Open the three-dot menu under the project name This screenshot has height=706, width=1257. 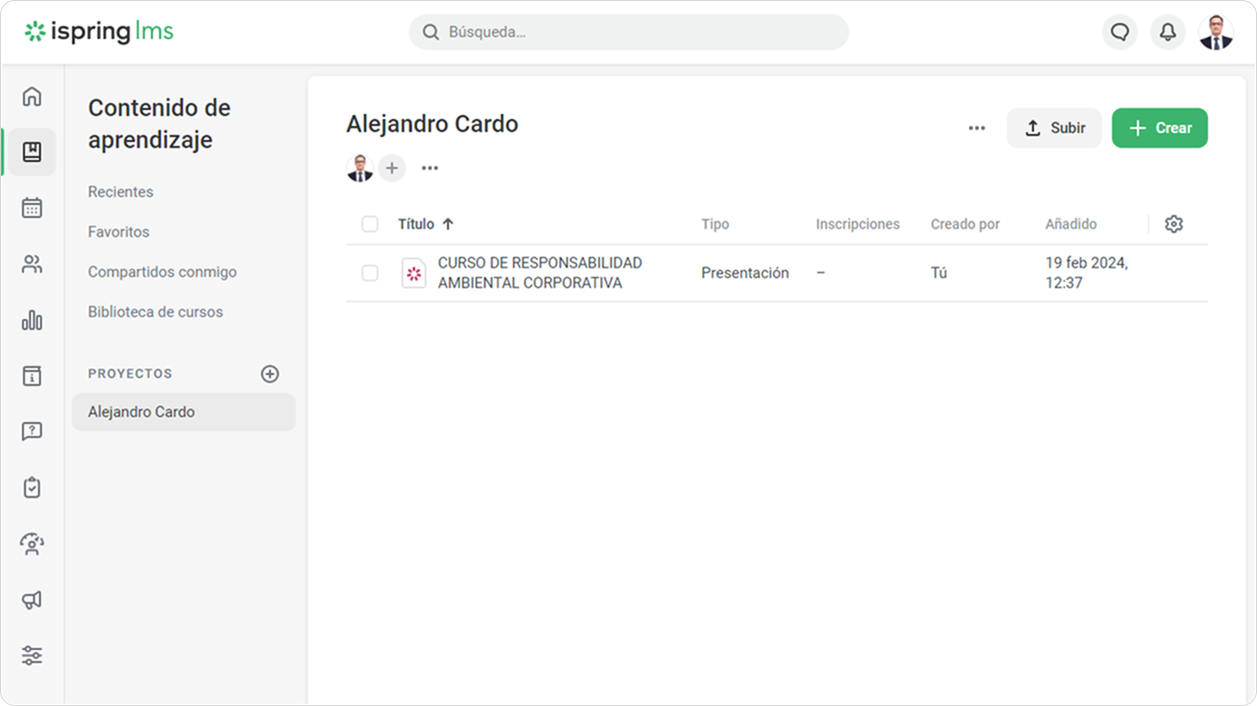[430, 168]
